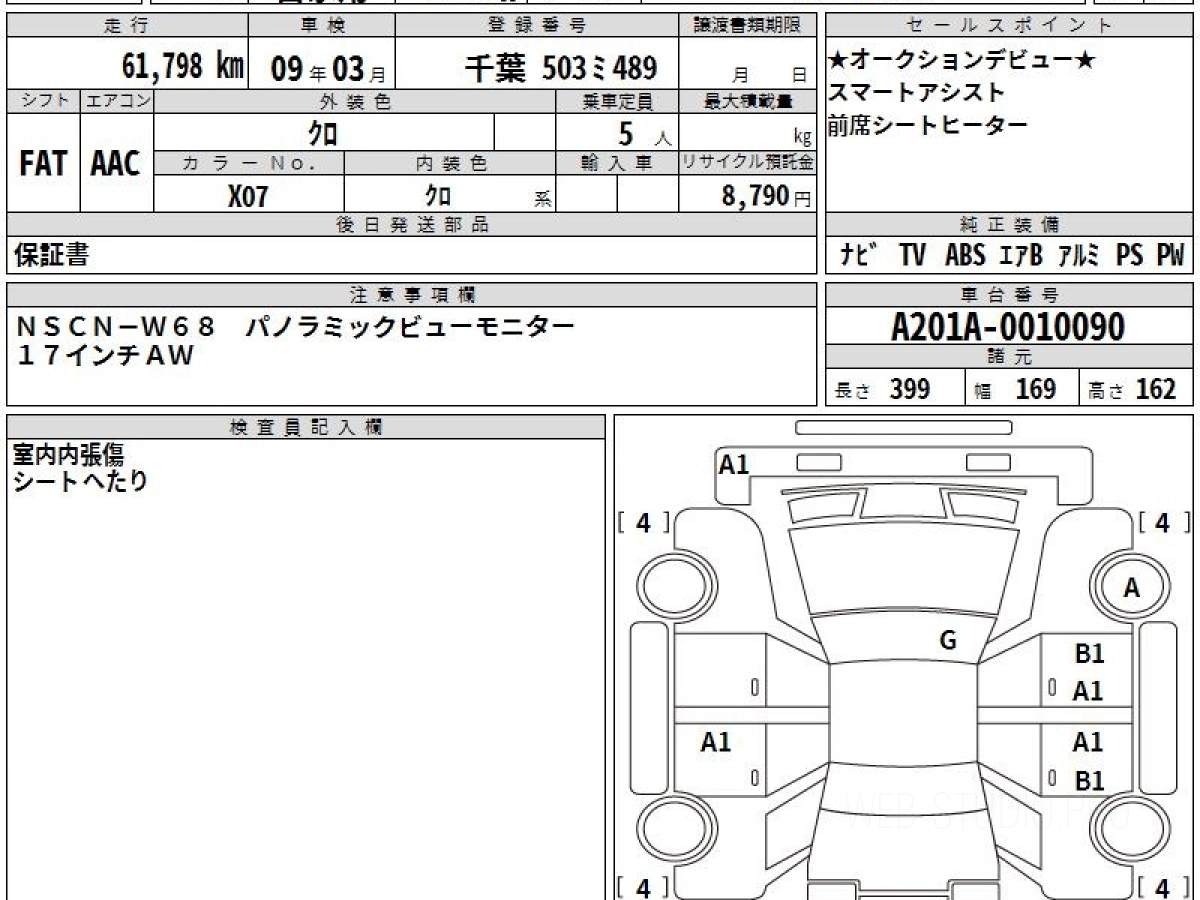Select the ナビ equipment label

pos(859,255)
